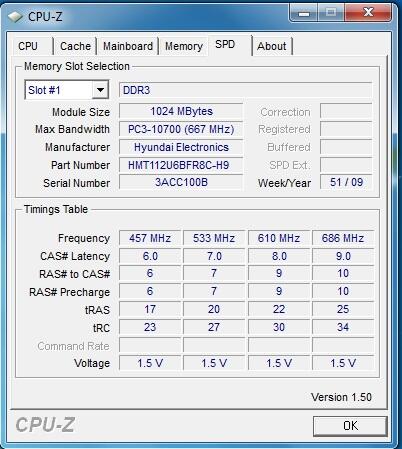Click the Part Number HMT112U6BFR8C-H9 field
This screenshot has width=402, height=449.
tap(181, 165)
